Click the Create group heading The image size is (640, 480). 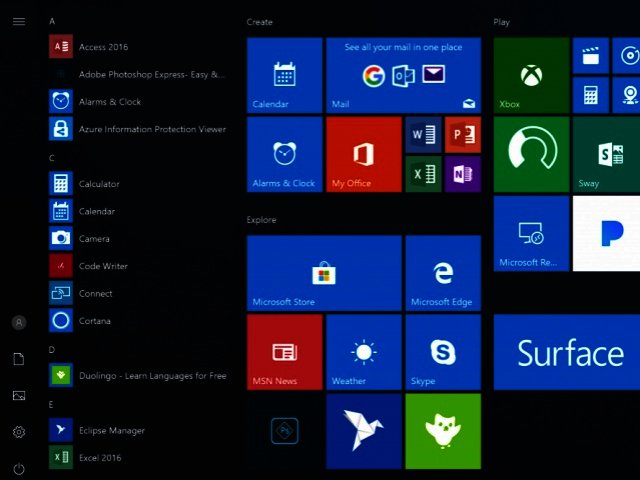coord(259,22)
